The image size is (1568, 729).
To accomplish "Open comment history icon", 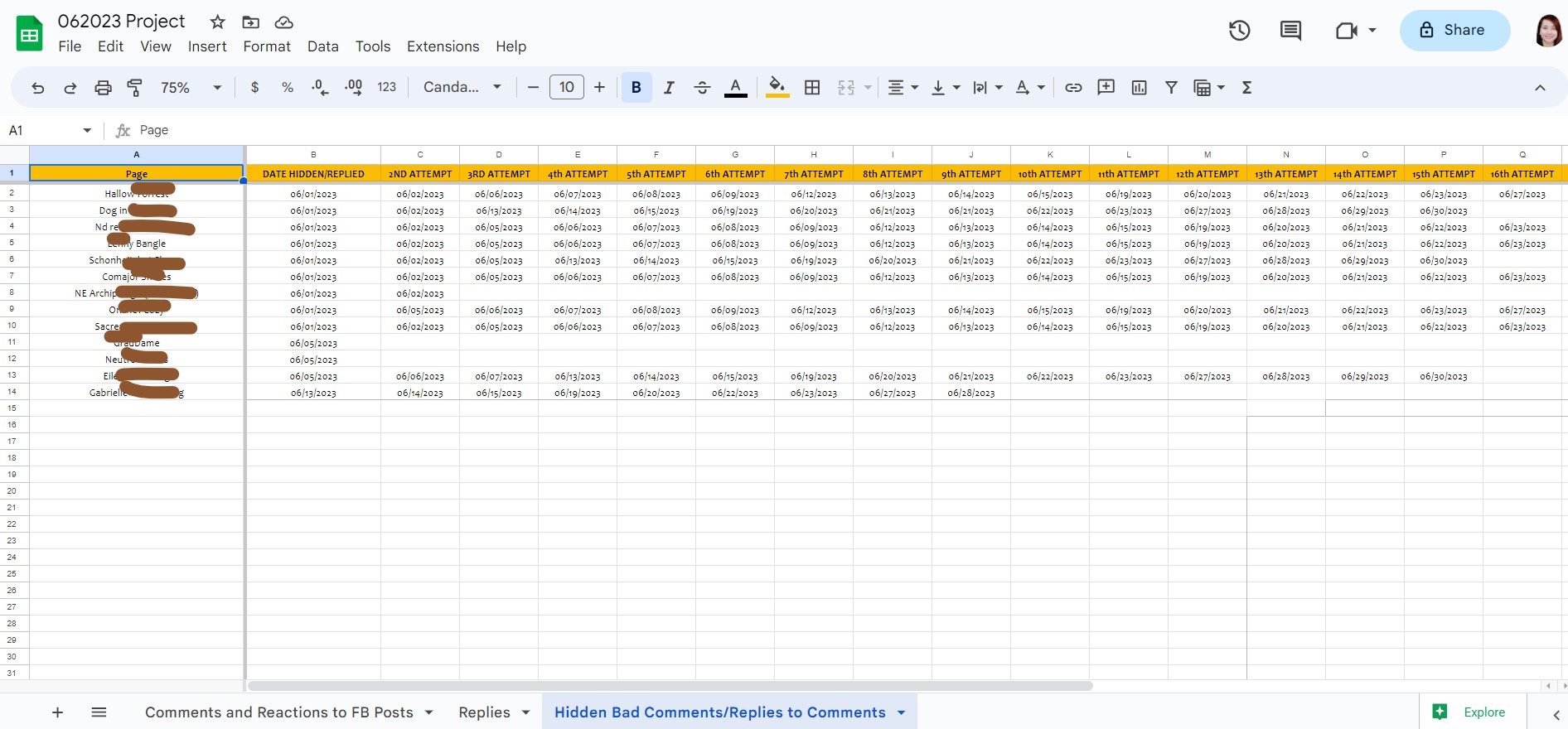I will [1290, 31].
